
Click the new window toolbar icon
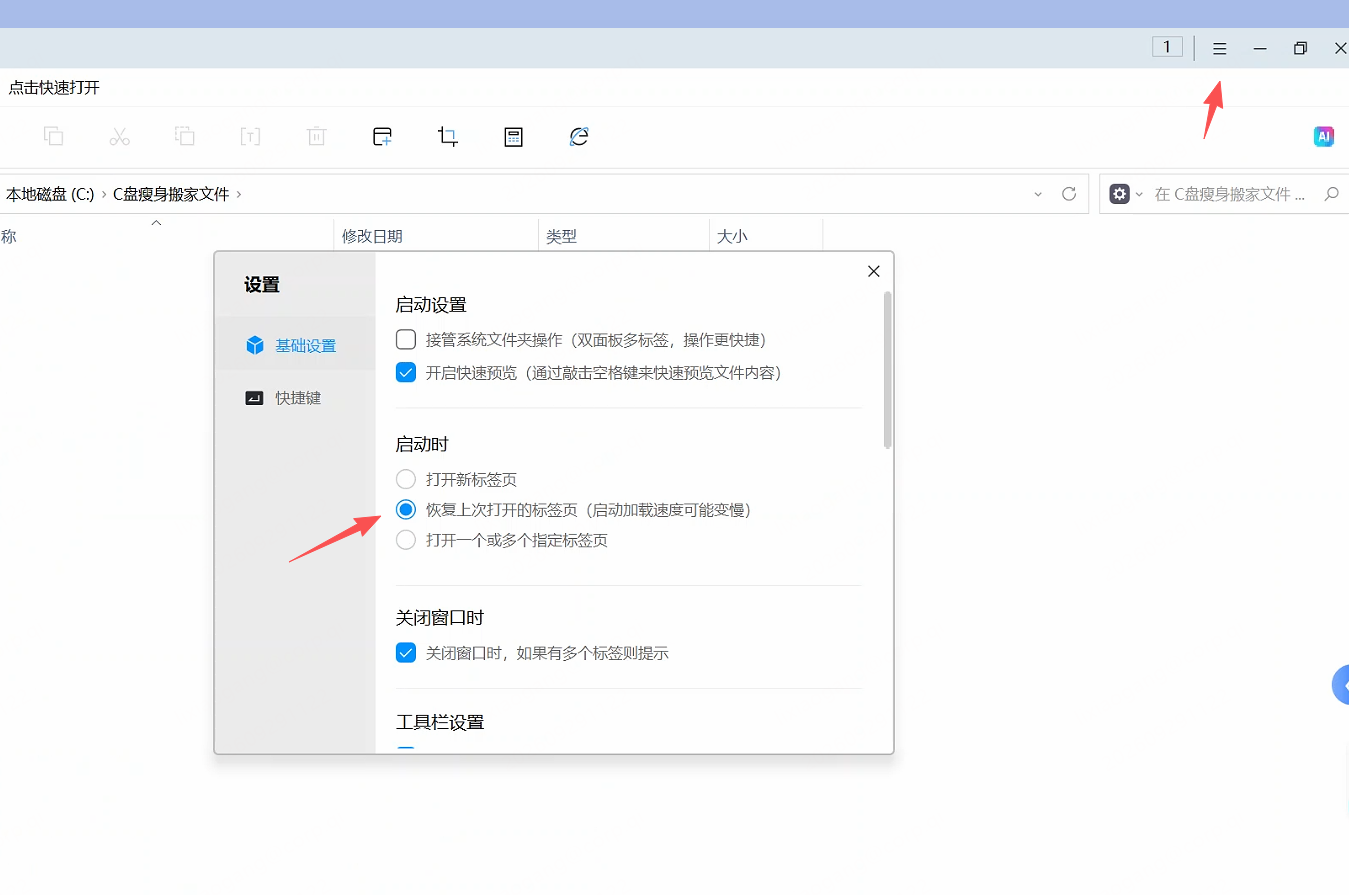pos(382,137)
